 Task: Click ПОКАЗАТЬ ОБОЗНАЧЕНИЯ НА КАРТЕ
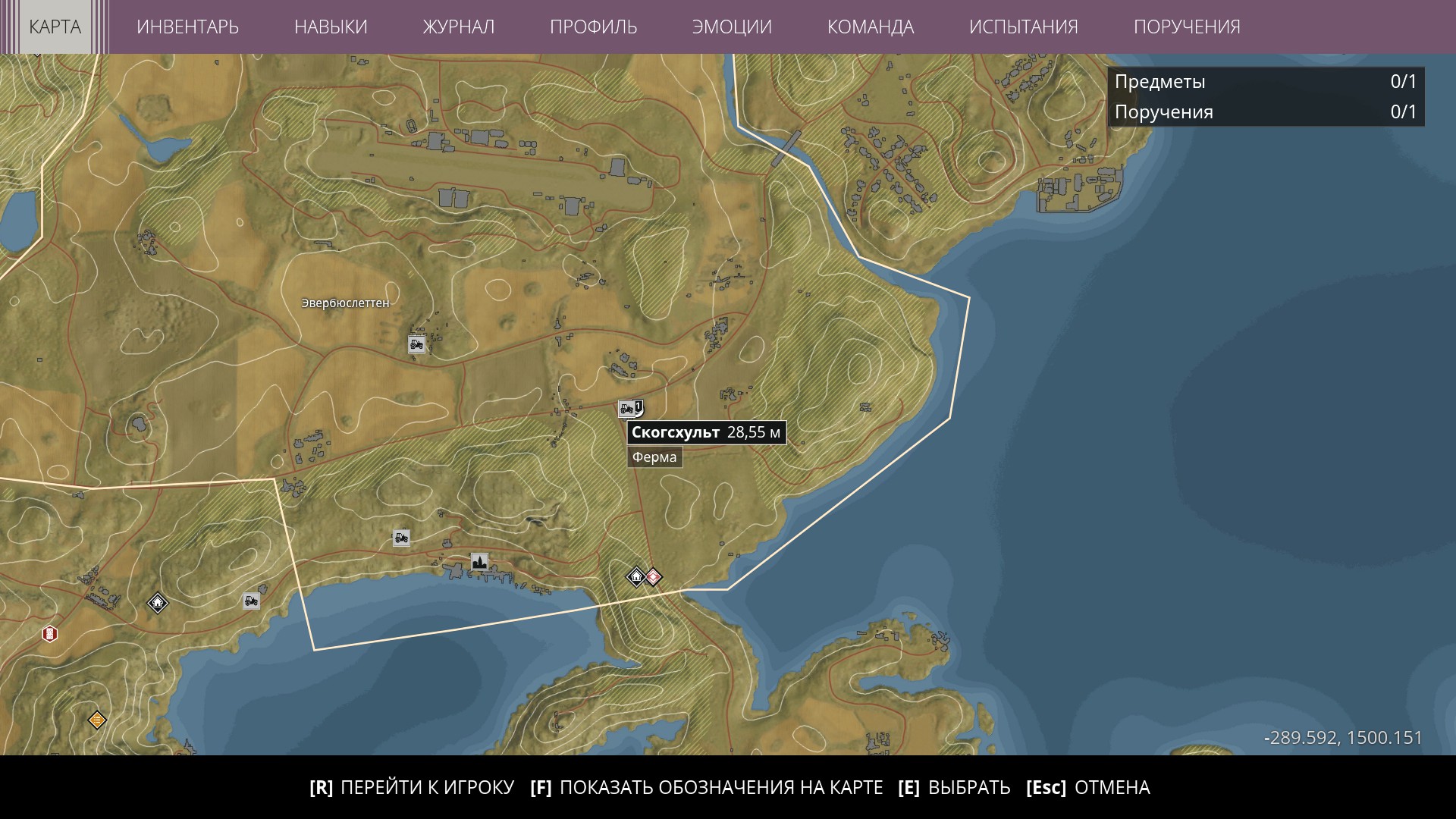pos(707,788)
